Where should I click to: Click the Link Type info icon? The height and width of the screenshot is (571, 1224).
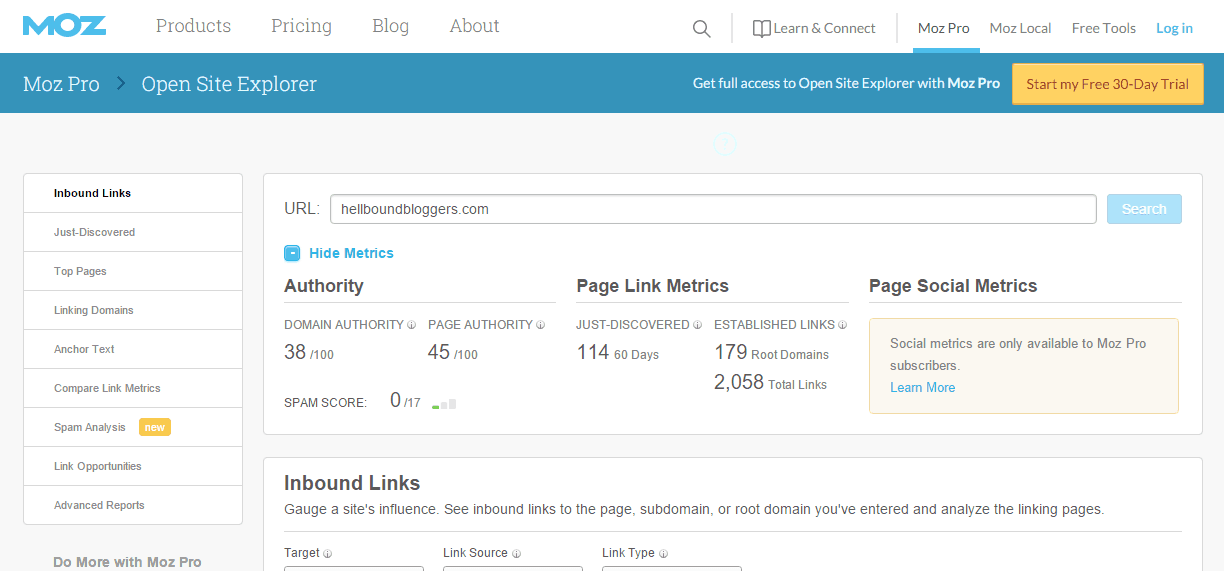[x=663, y=553]
